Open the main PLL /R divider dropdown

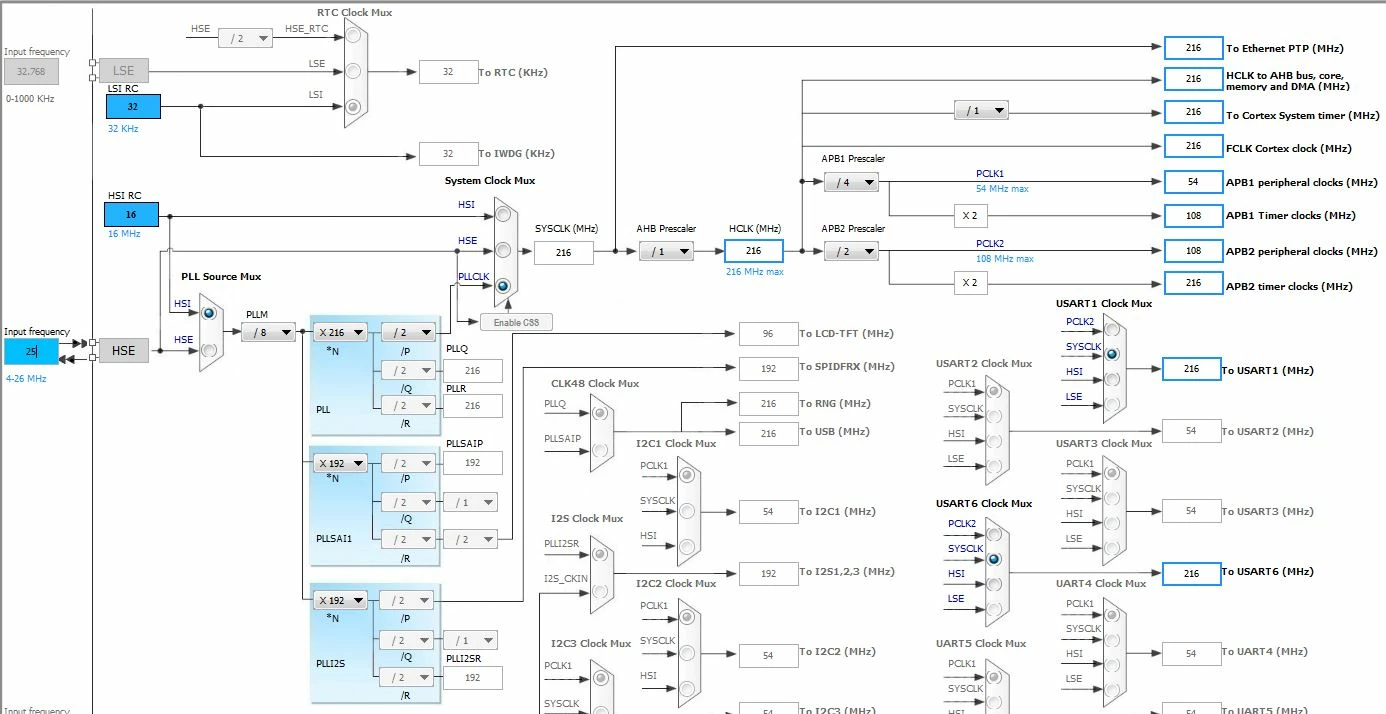click(408, 405)
